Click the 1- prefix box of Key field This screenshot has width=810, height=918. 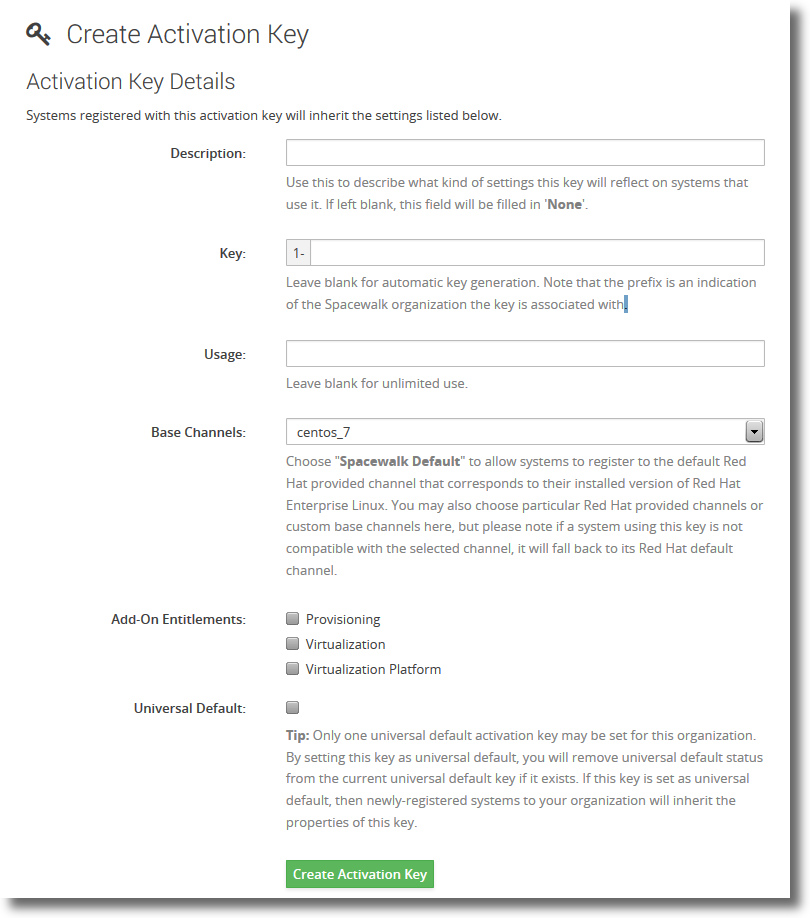click(x=298, y=253)
